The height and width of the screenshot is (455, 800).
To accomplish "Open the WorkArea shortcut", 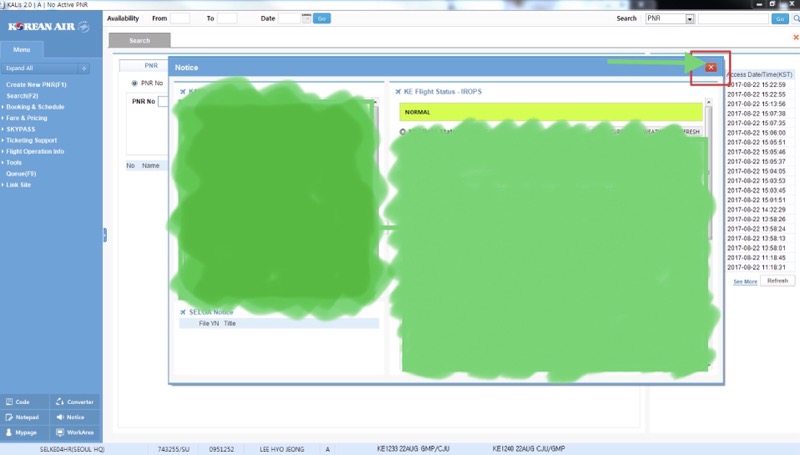I will tap(75, 433).
